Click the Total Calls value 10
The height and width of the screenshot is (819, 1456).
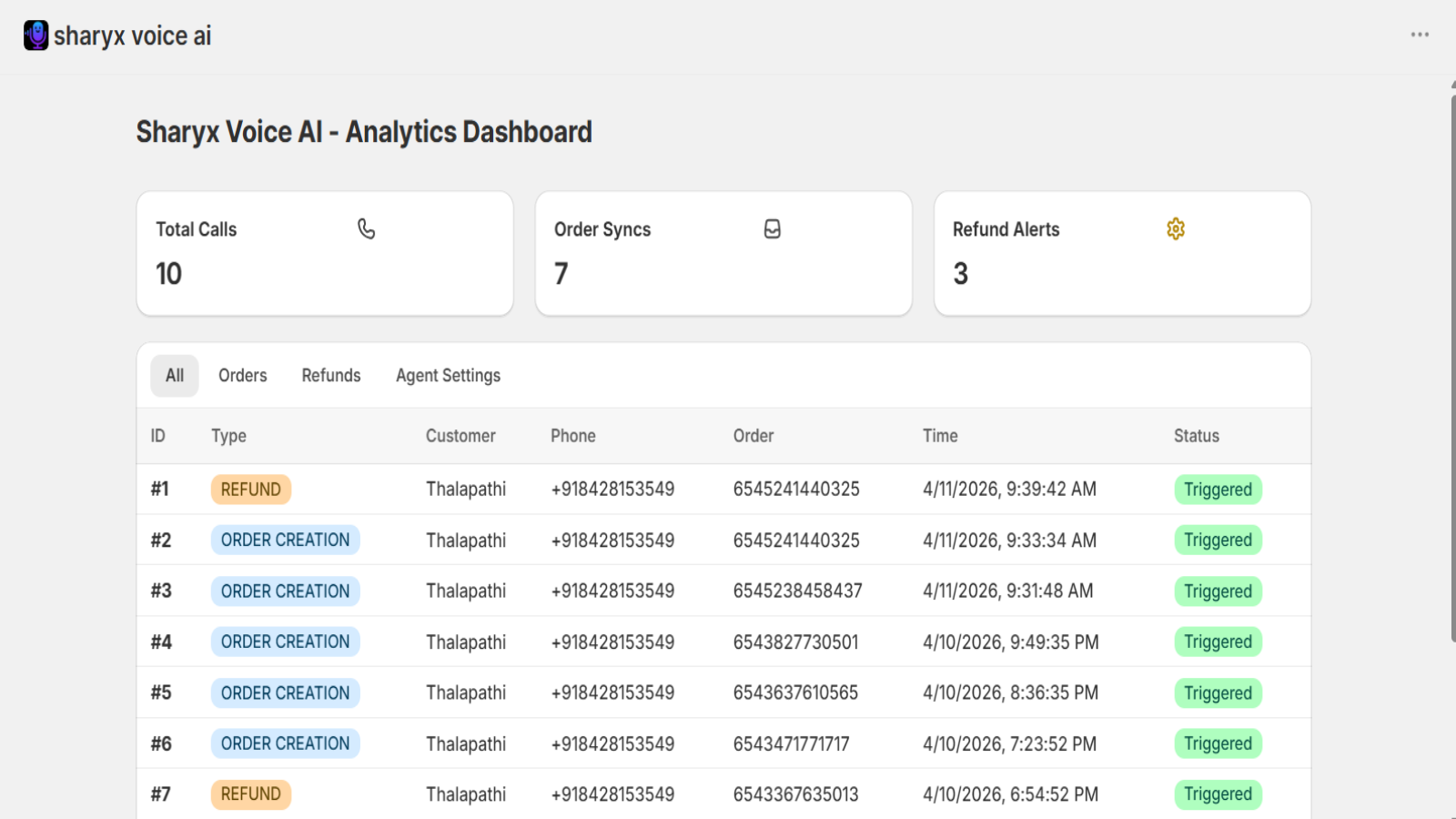(x=169, y=274)
